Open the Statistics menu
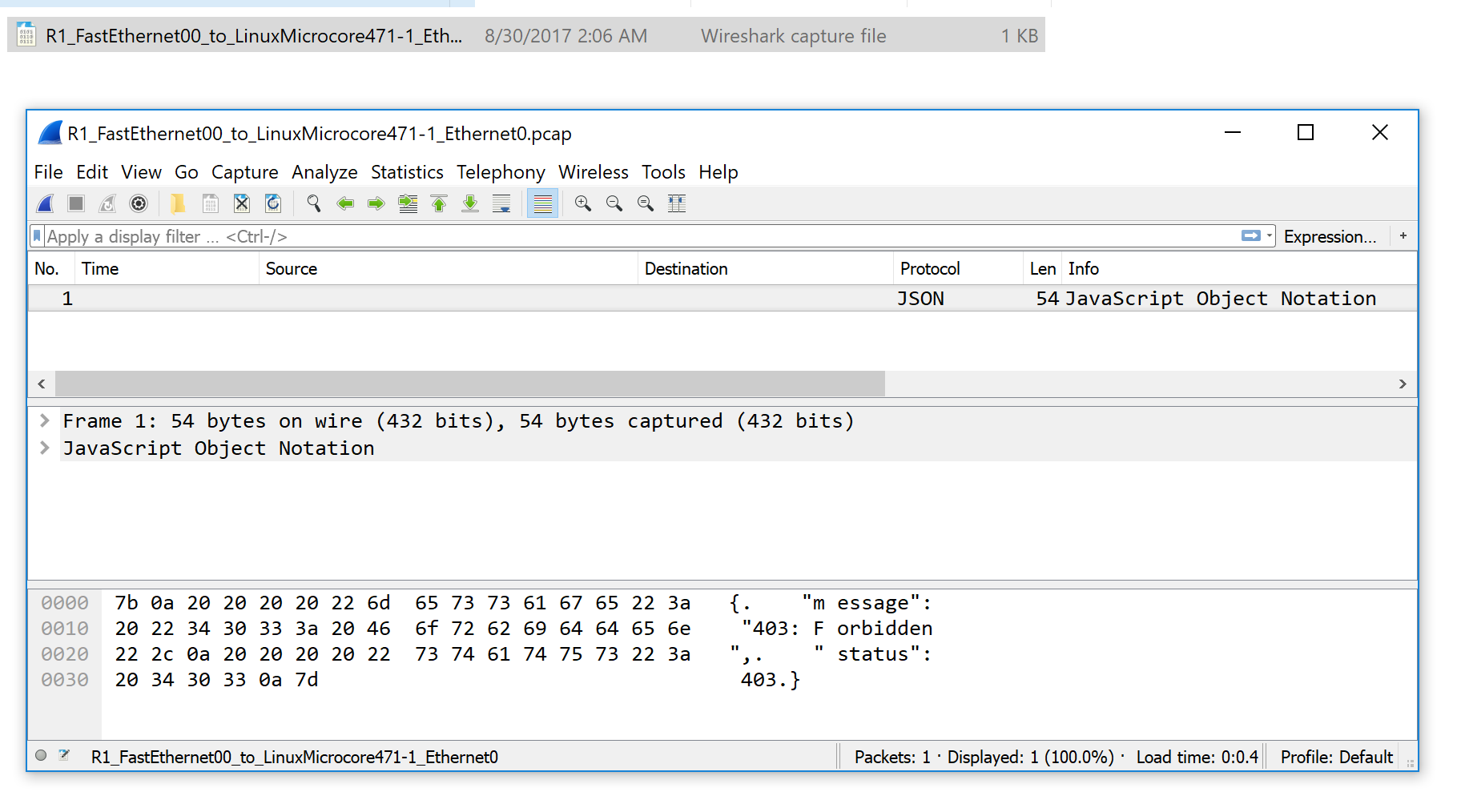1461x812 pixels. [x=407, y=172]
